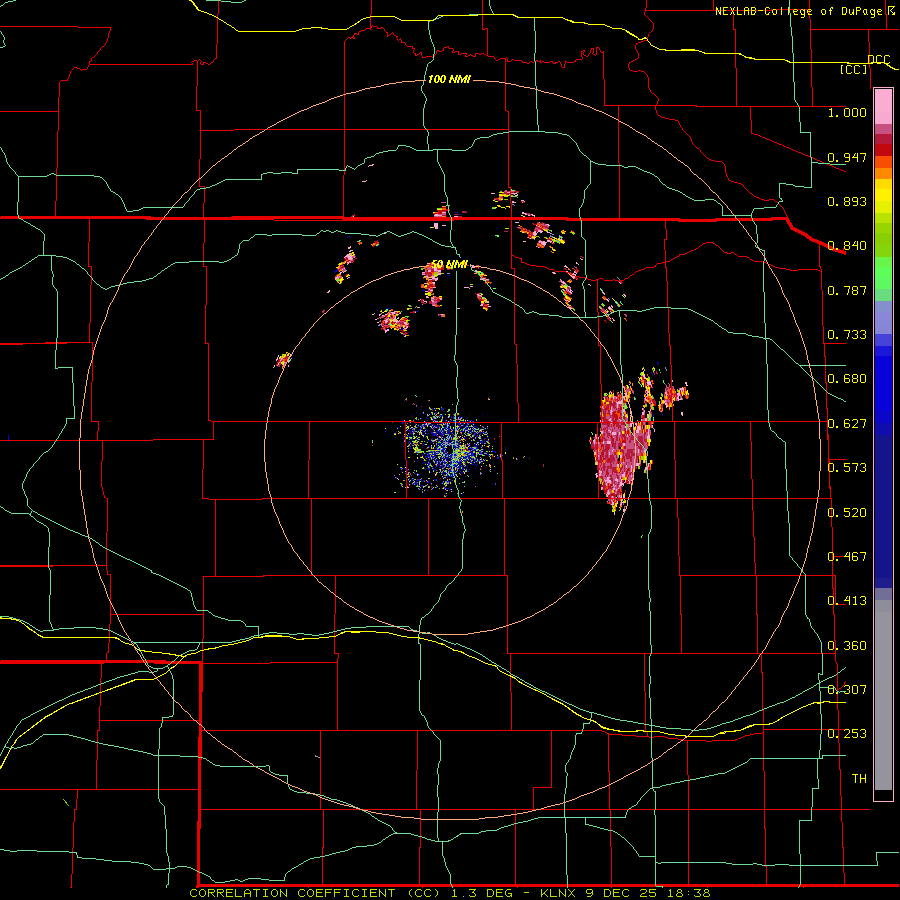Image resolution: width=900 pixels, height=900 pixels.
Task: Click the [CC] units label above the color bar
Action: point(854,69)
